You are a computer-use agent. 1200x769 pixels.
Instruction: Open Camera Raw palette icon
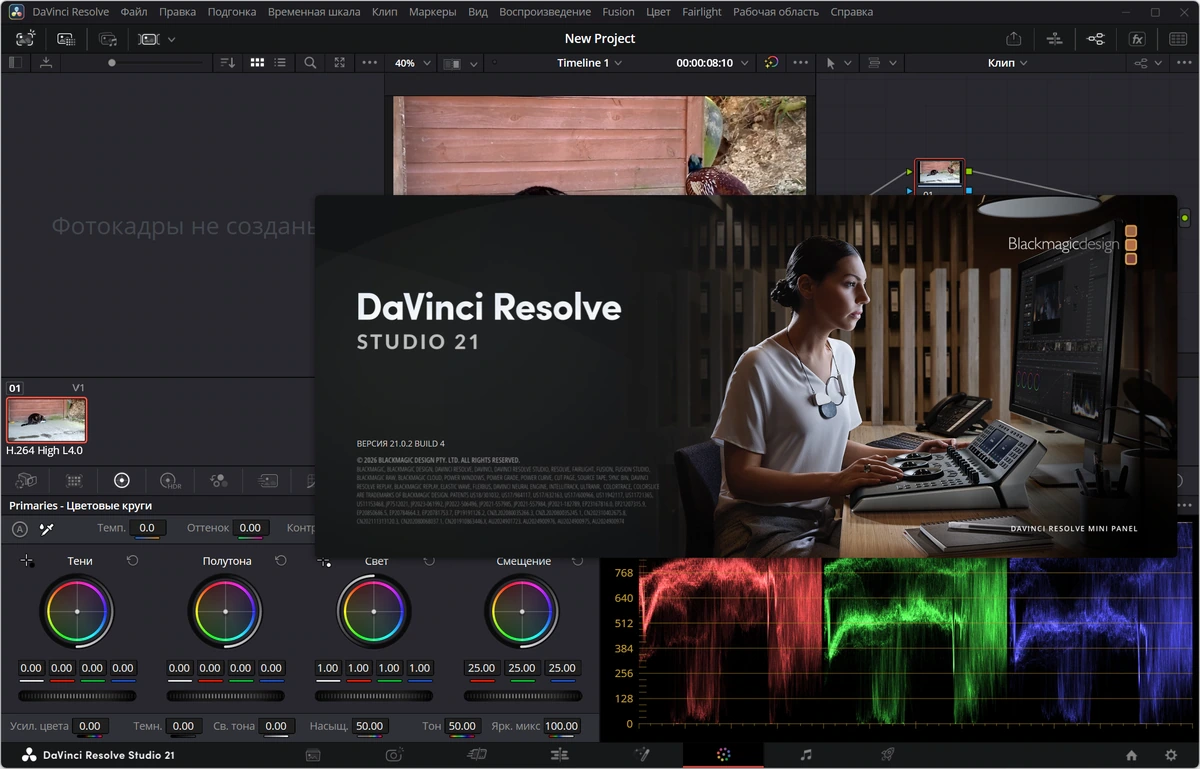(x=26, y=481)
